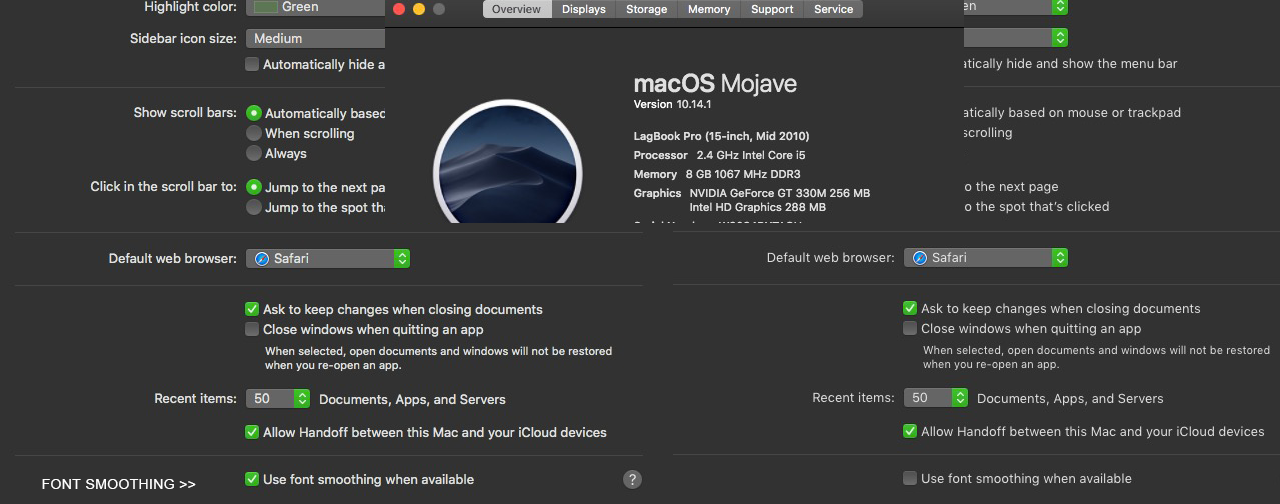Click left pane Documents, Apps, and Servers text
Viewport: 1280px width, 504px height.
[x=412, y=399]
